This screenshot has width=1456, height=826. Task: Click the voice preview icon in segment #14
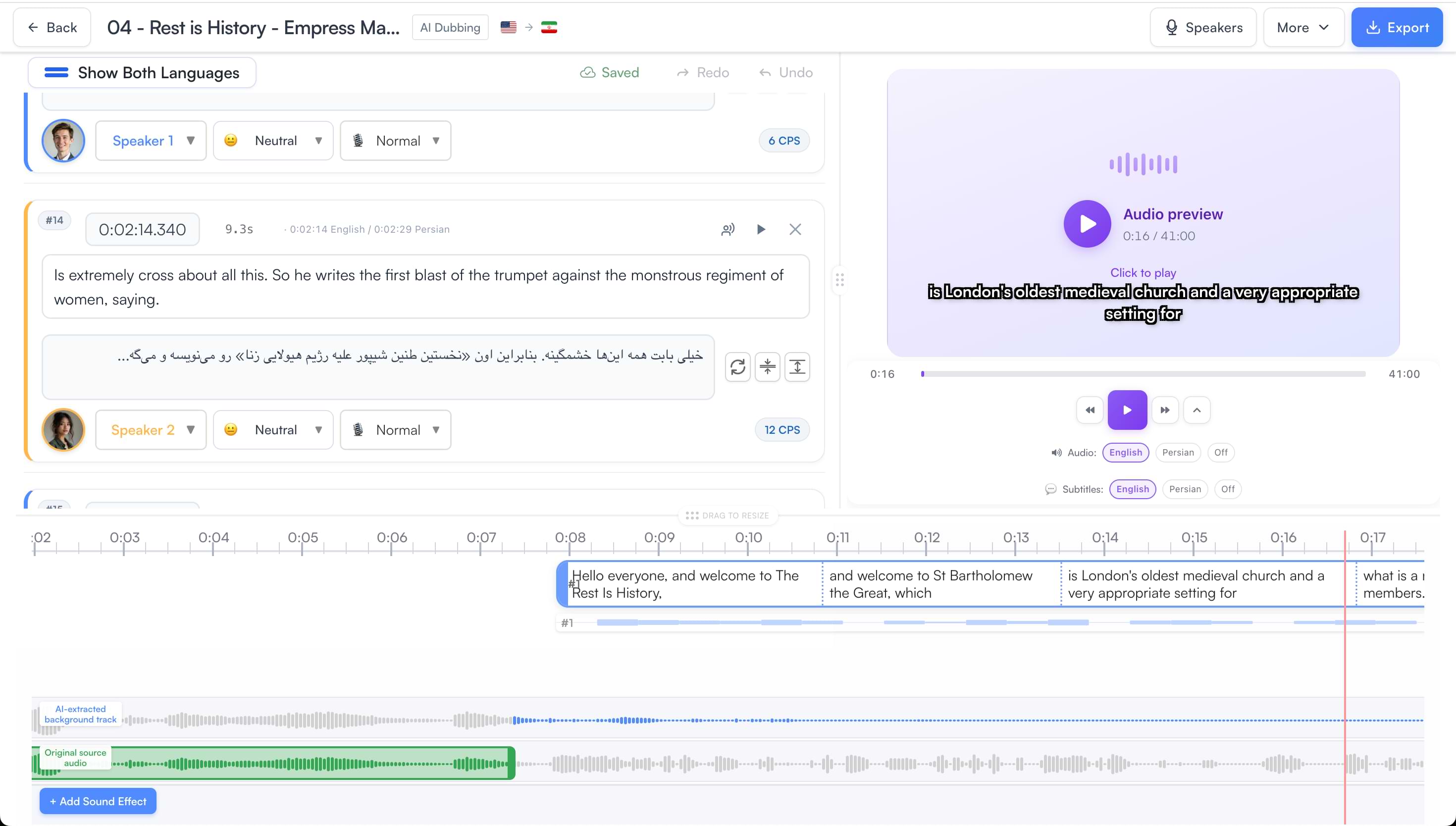click(x=728, y=229)
